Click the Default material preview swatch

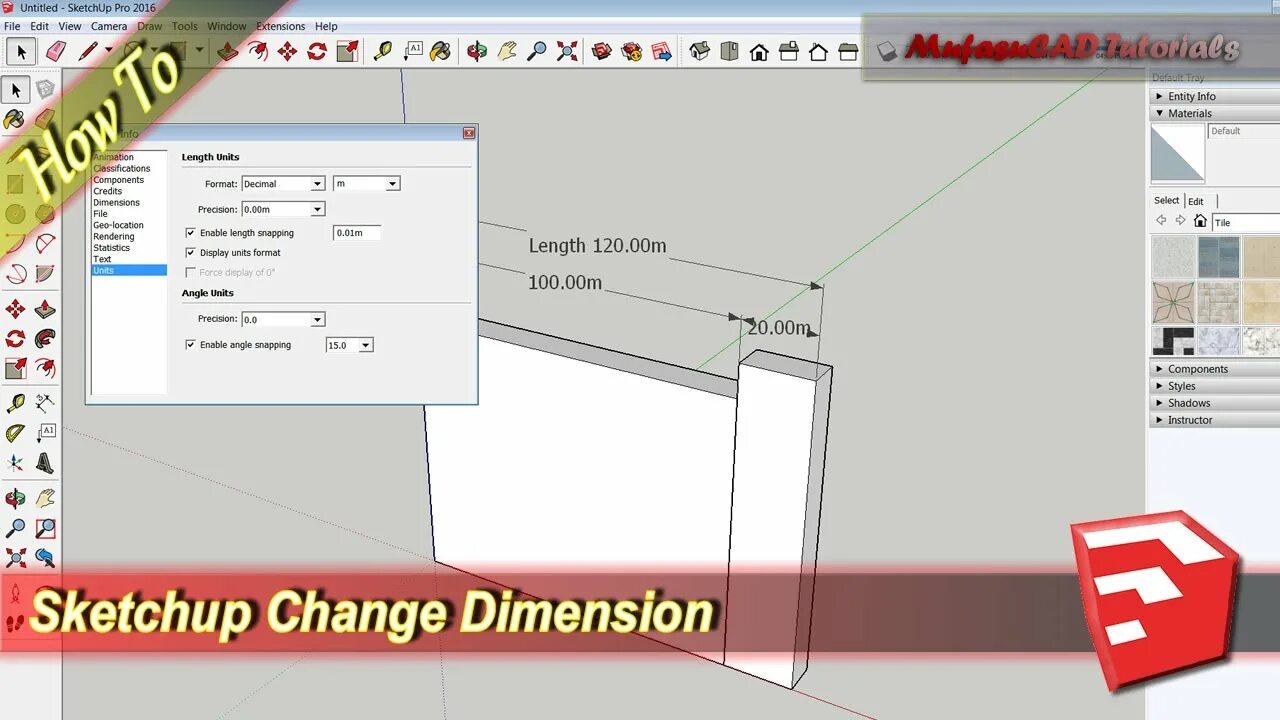1177,153
